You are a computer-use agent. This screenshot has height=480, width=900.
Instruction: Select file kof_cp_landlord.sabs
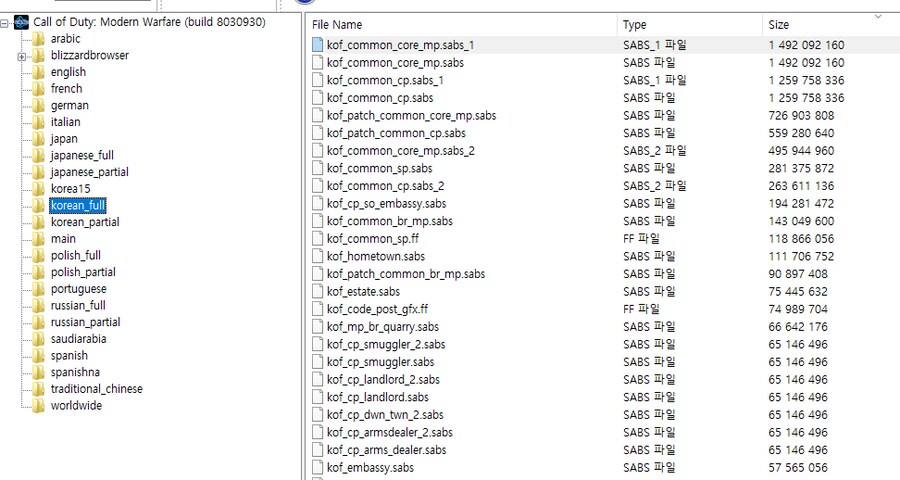[x=378, y=397]
